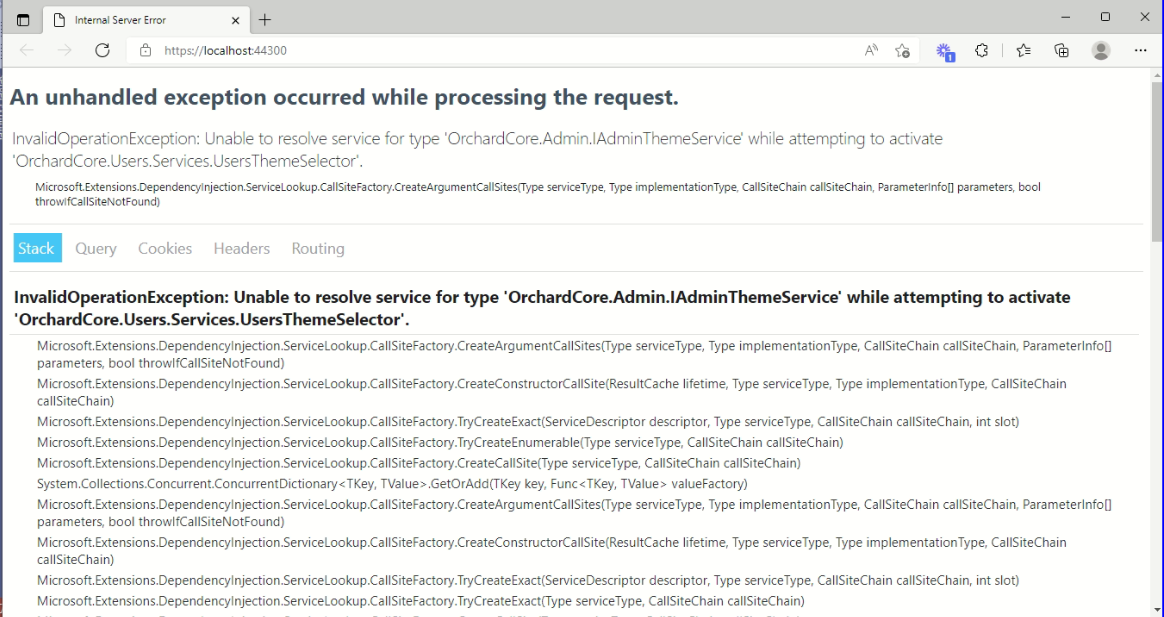
Task: Refresh the localhost page
Action: coord(102,50)
